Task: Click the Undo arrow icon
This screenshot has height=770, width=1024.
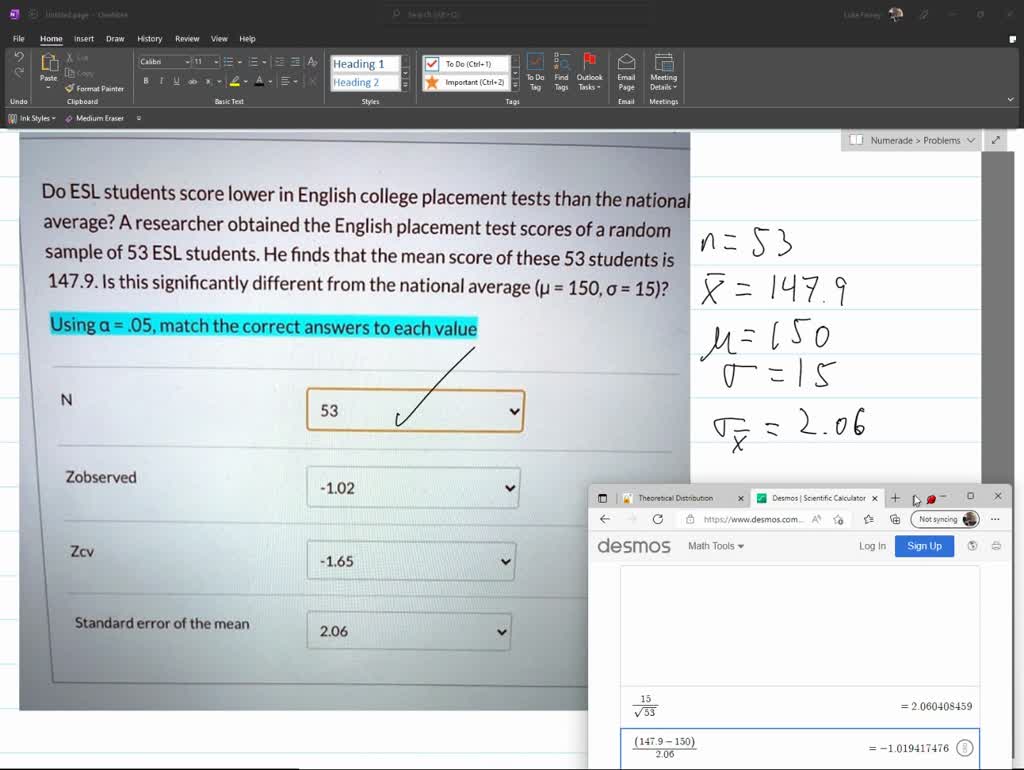Action: [x=19, y=57]
